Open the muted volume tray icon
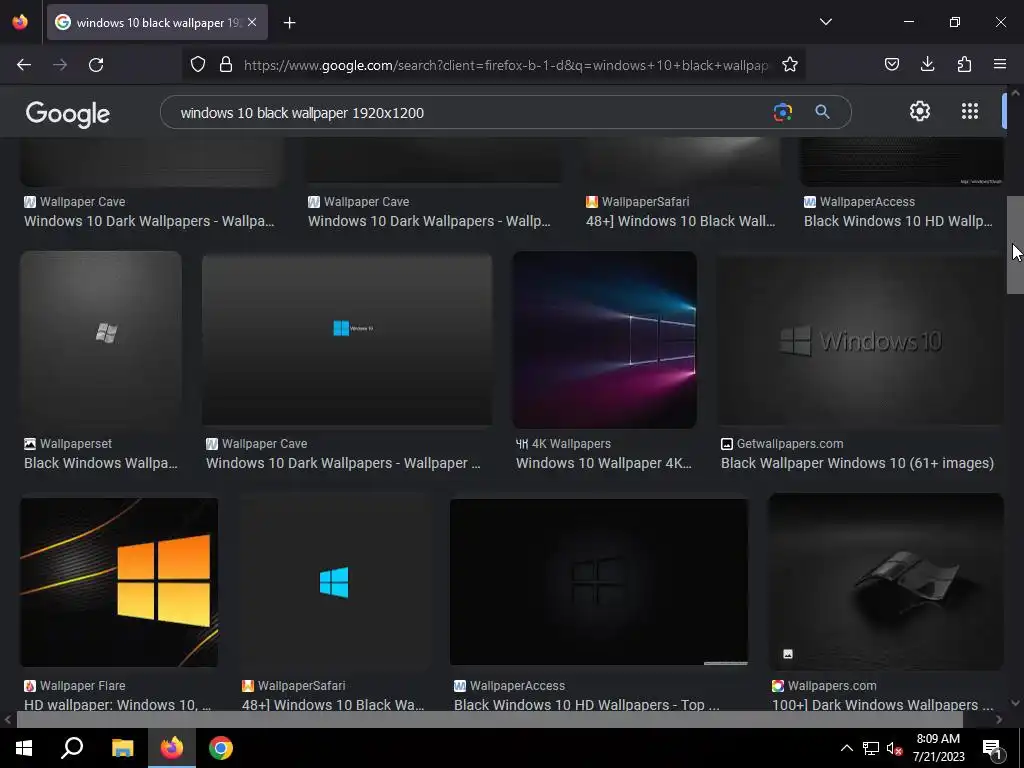Screen dimensions: 1024x768 pos(894,748)
